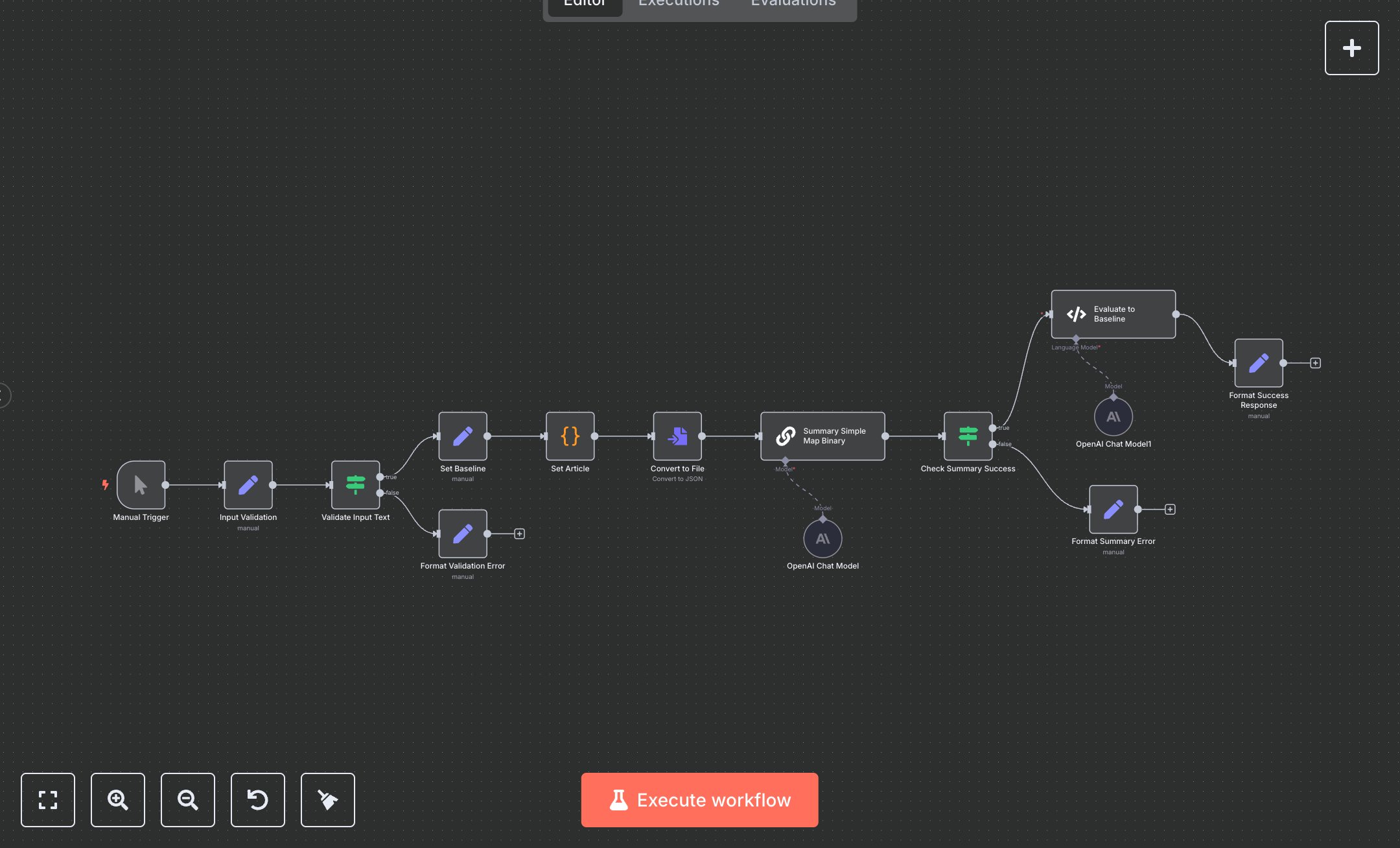Click the reset viewport icon
The height and width of the screenshot is (848, 1400).
258,800
